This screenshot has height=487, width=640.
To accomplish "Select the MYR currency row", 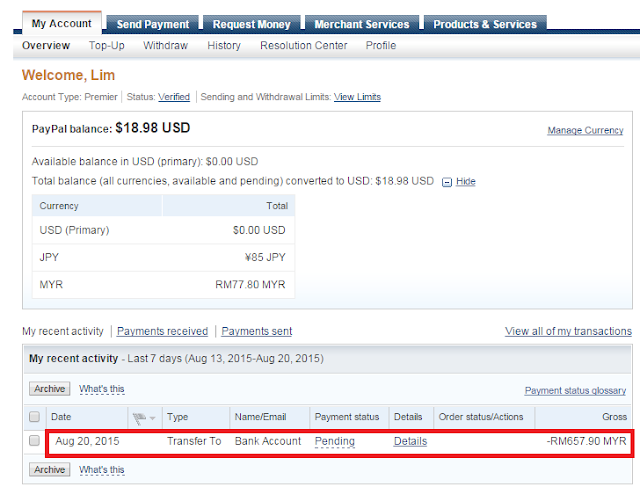I will click(163, 285).
